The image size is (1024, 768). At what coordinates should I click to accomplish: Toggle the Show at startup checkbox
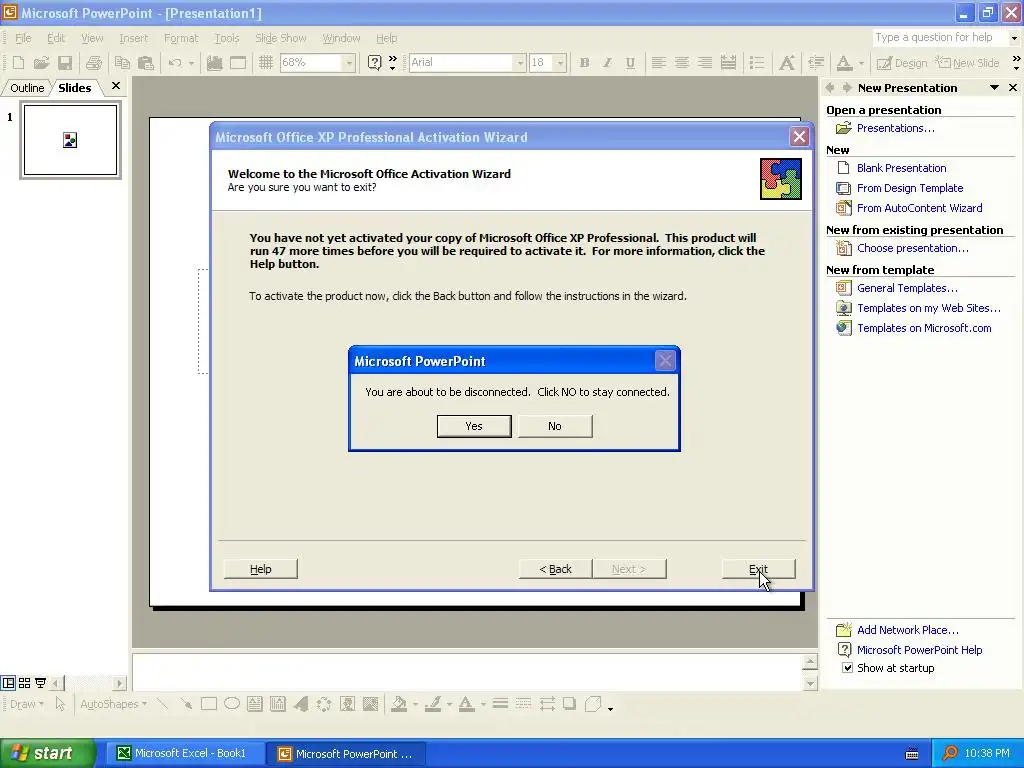point(847,667)
